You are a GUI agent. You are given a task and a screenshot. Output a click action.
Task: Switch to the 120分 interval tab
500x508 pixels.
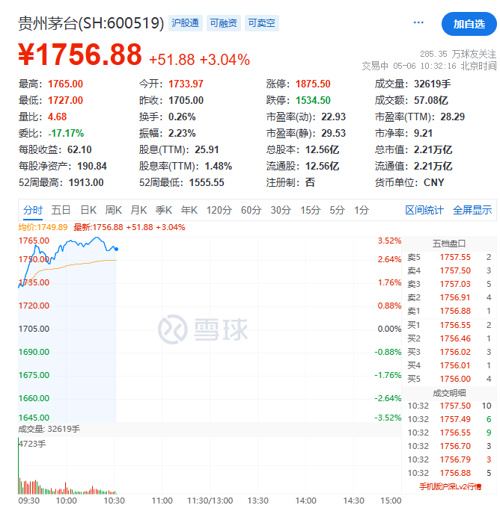tap(219, 210)
